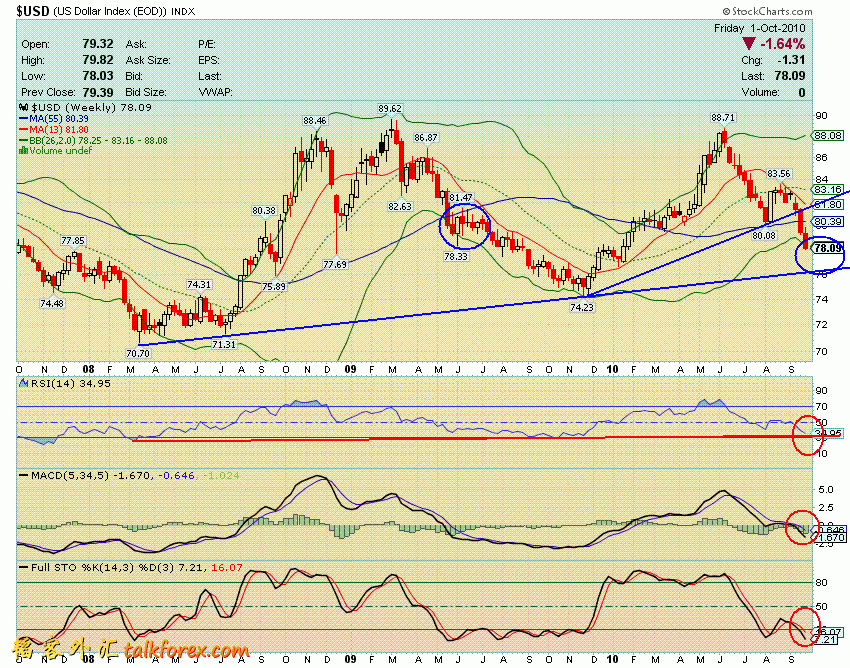This screenshot has height=668, width=850.
Task: Click the MA(13) 81.80 legend entry
Action: click(x=54, y=130)
